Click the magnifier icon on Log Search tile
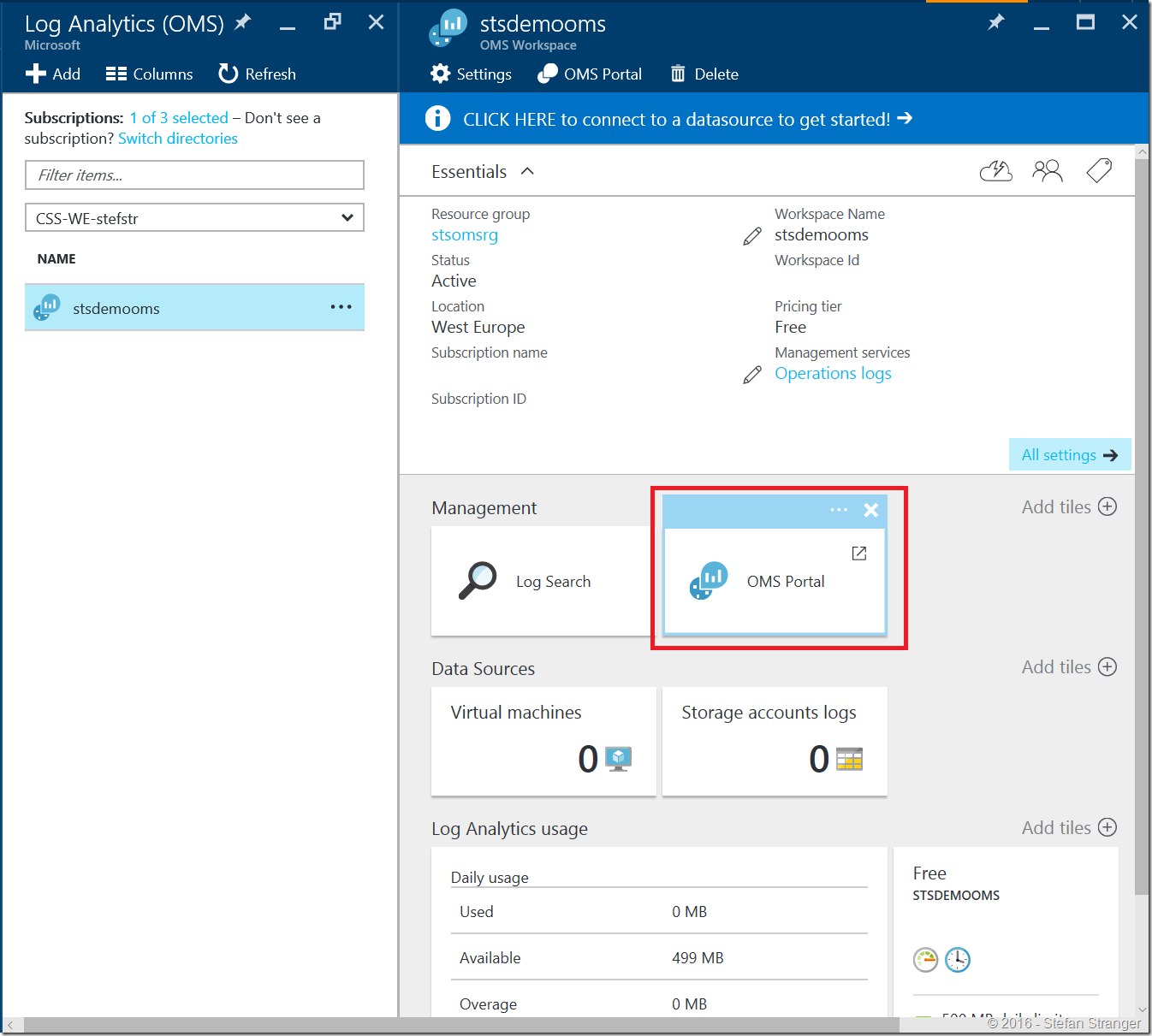 point(477,581)
